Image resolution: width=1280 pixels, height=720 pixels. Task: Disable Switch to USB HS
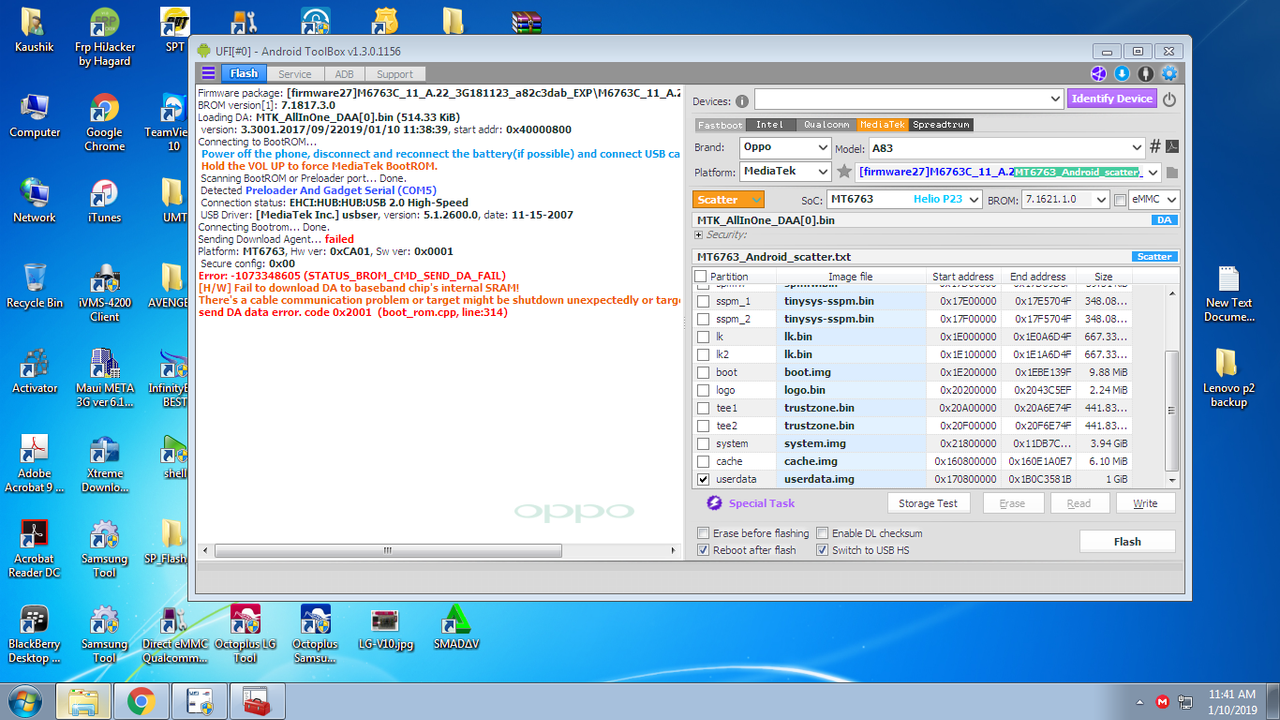[x=823, y=550]
